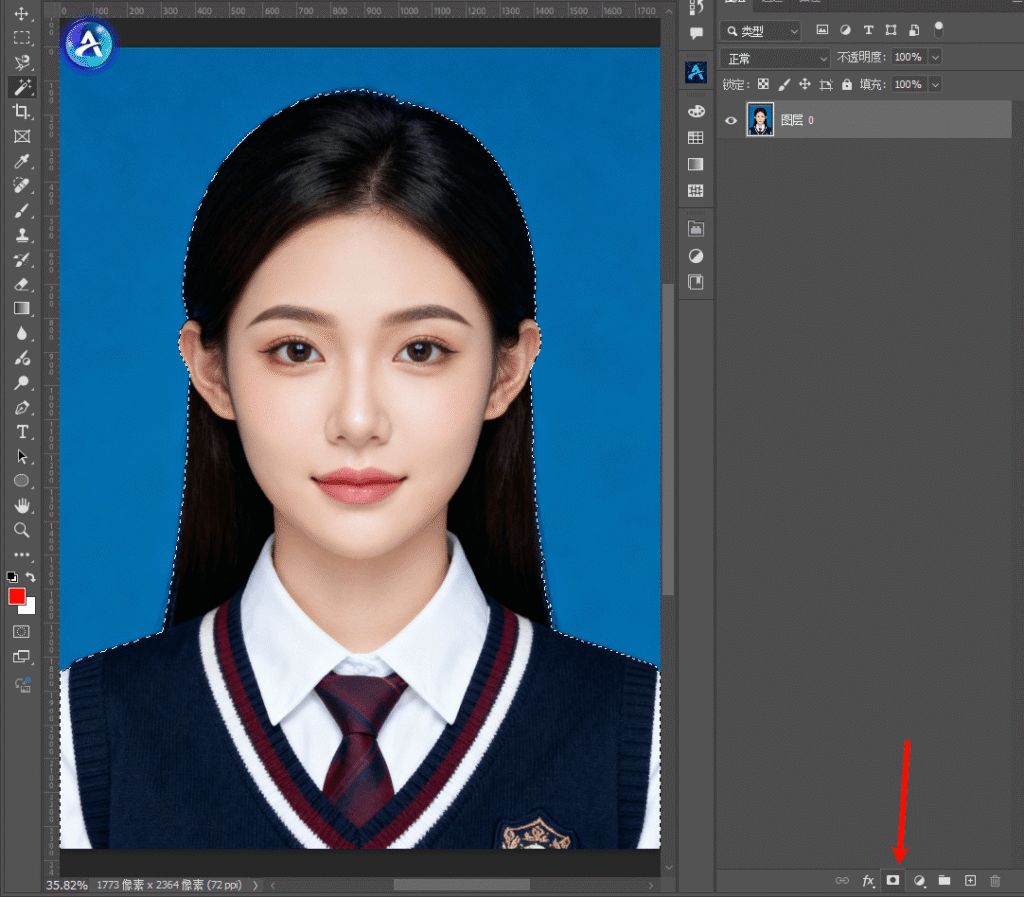The image size is (1024, 897).
Task: Hide layer 图层 0 with eye icon
Action: pyautogui.click(x=731, y=120)
